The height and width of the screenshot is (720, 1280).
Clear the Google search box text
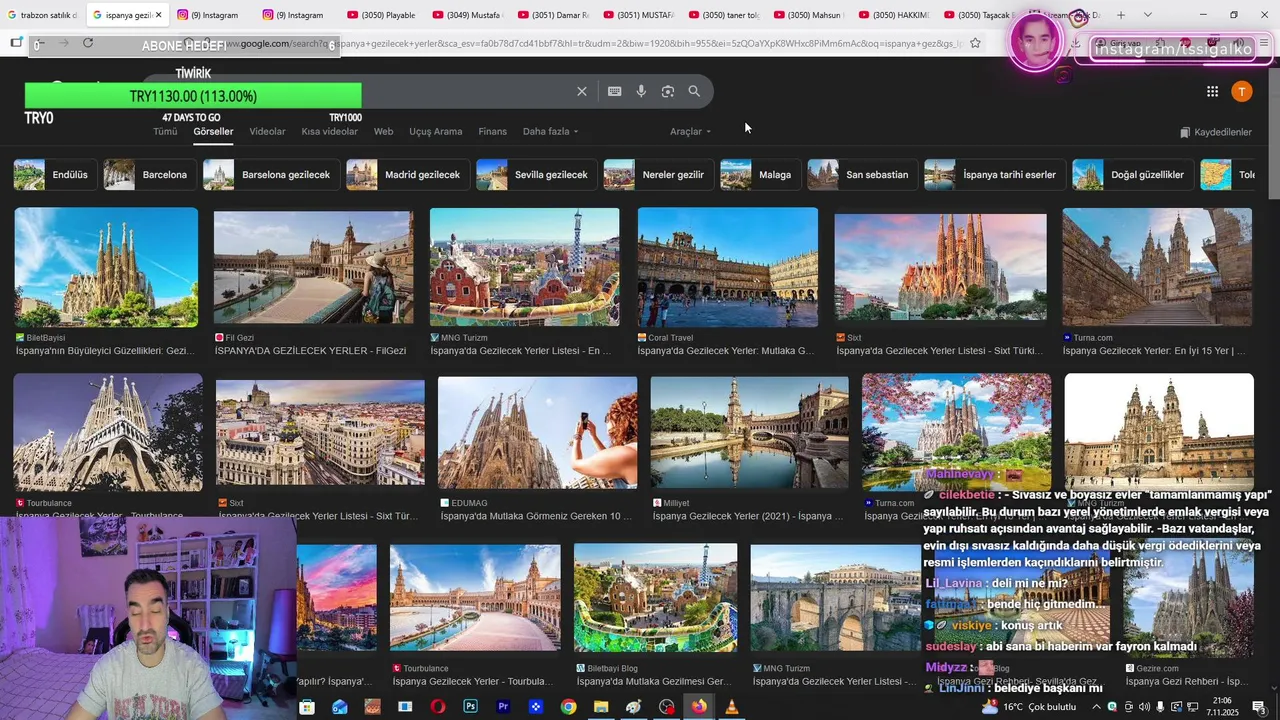[582, 91]
